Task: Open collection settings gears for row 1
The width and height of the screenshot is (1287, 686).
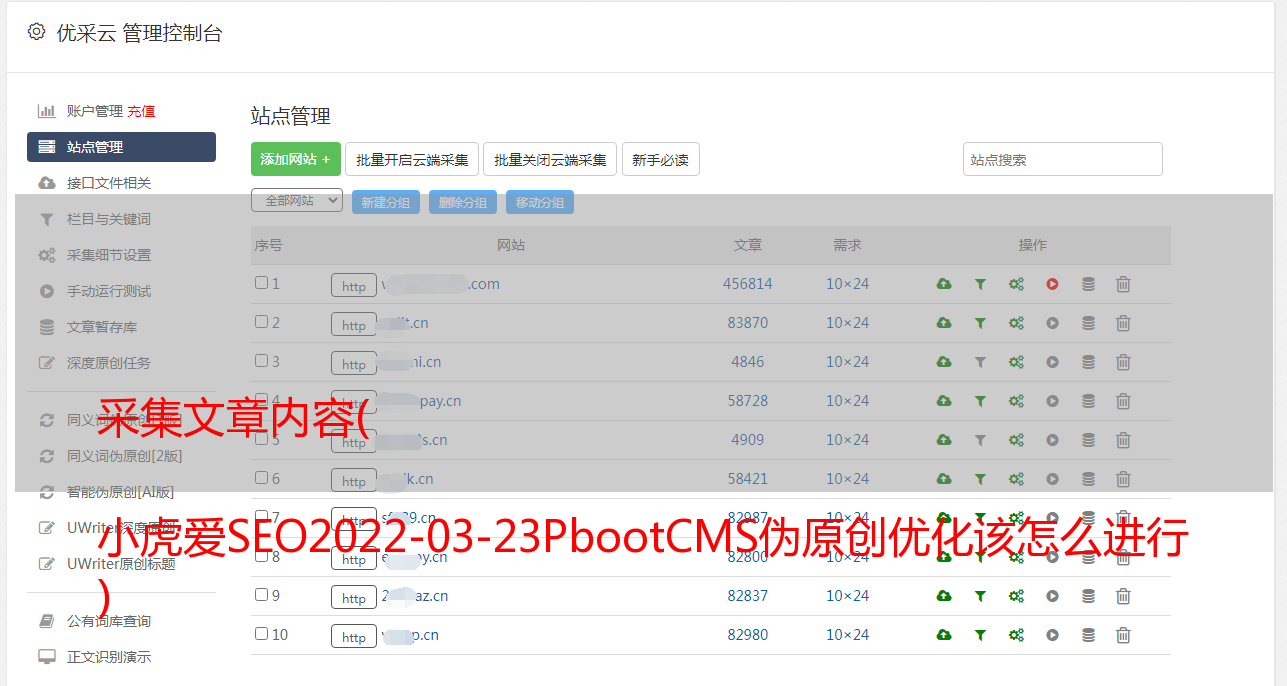Action: tap(1016, 284)
